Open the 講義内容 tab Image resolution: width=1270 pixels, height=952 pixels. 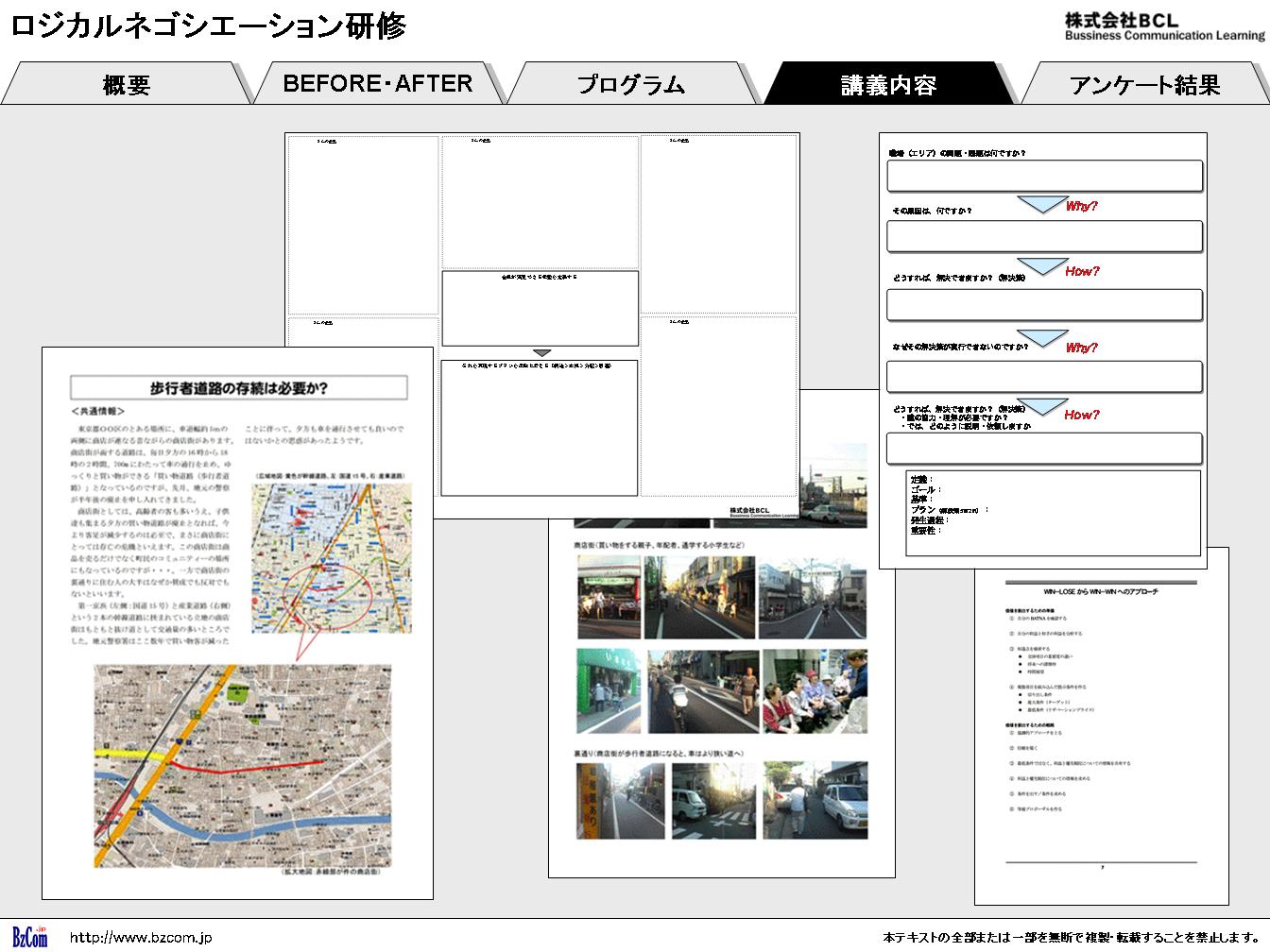tap(888, 84)
